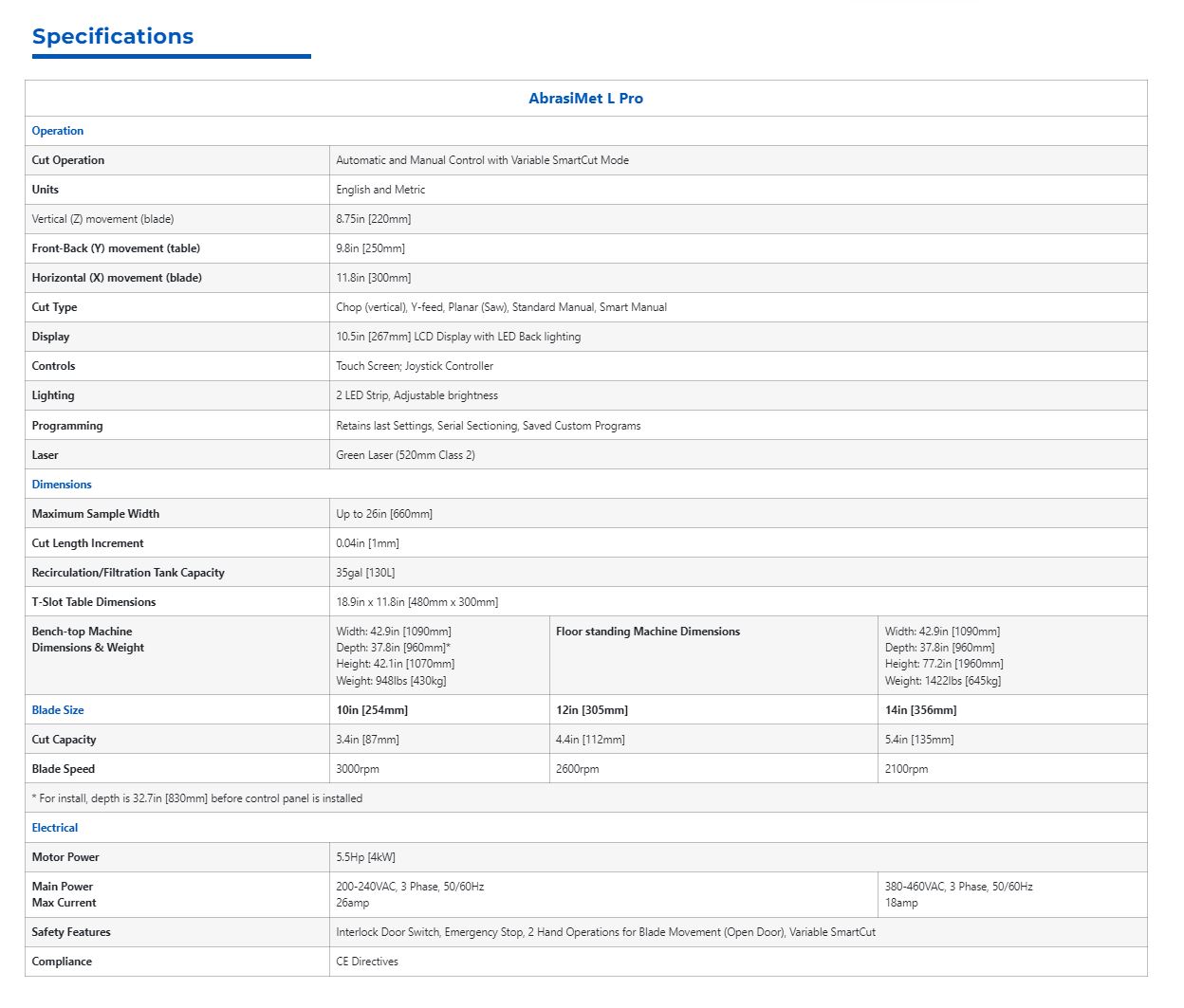Screen dimensions: 1184x1008
Task: Select the 2 LED Strip value
Action: pyautogui.click(x=416, y=395)
